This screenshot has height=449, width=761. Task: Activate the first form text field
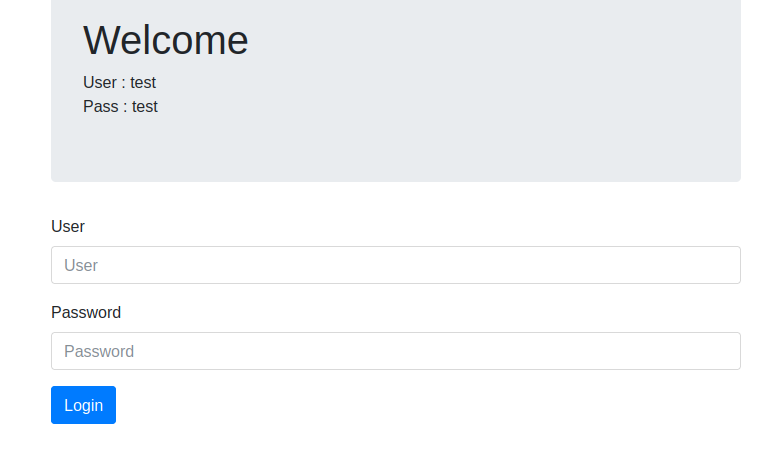(x=396, y=265)
